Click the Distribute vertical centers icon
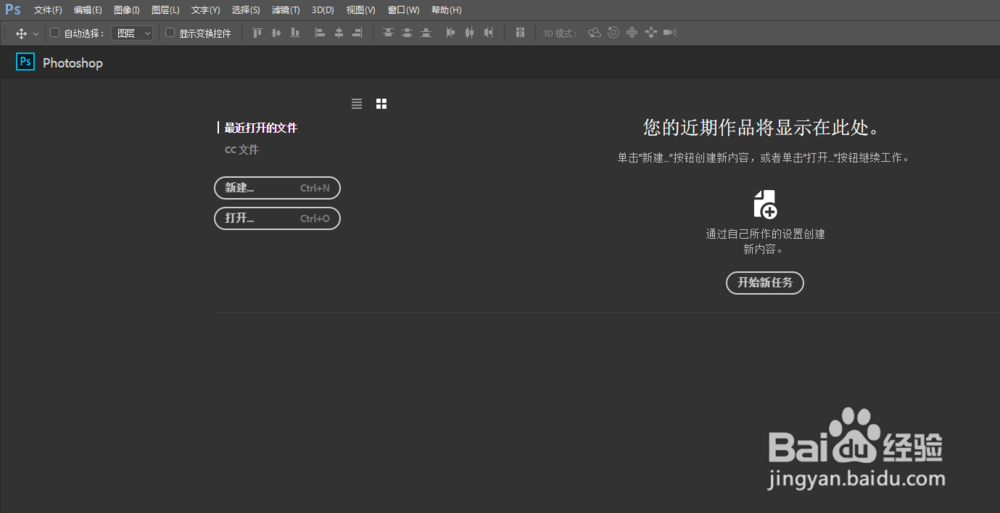Viewport: 1000px width, 513px height. 407,33
